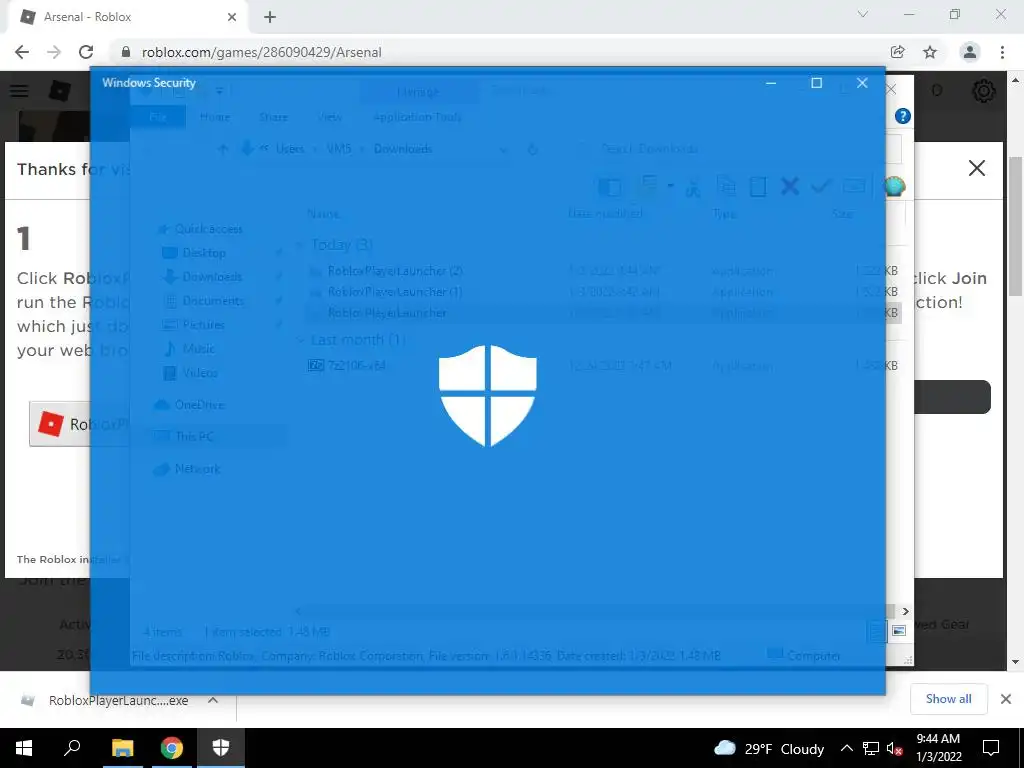The height and width of the screenshot is (768, 1024).
Task: Select the Arsenal - Roblox tab
Action: coord(127,17)
